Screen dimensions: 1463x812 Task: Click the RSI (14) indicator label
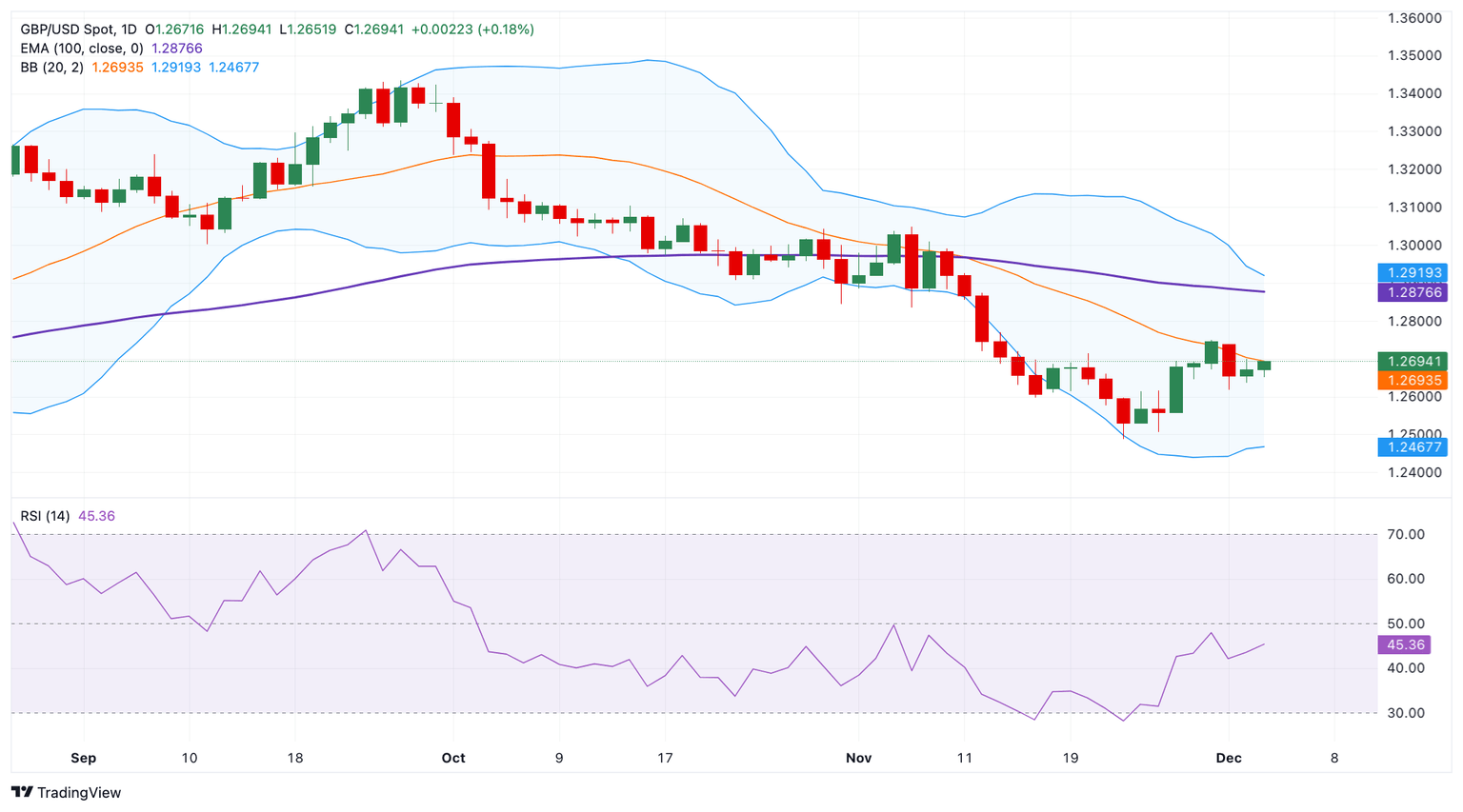45,516
